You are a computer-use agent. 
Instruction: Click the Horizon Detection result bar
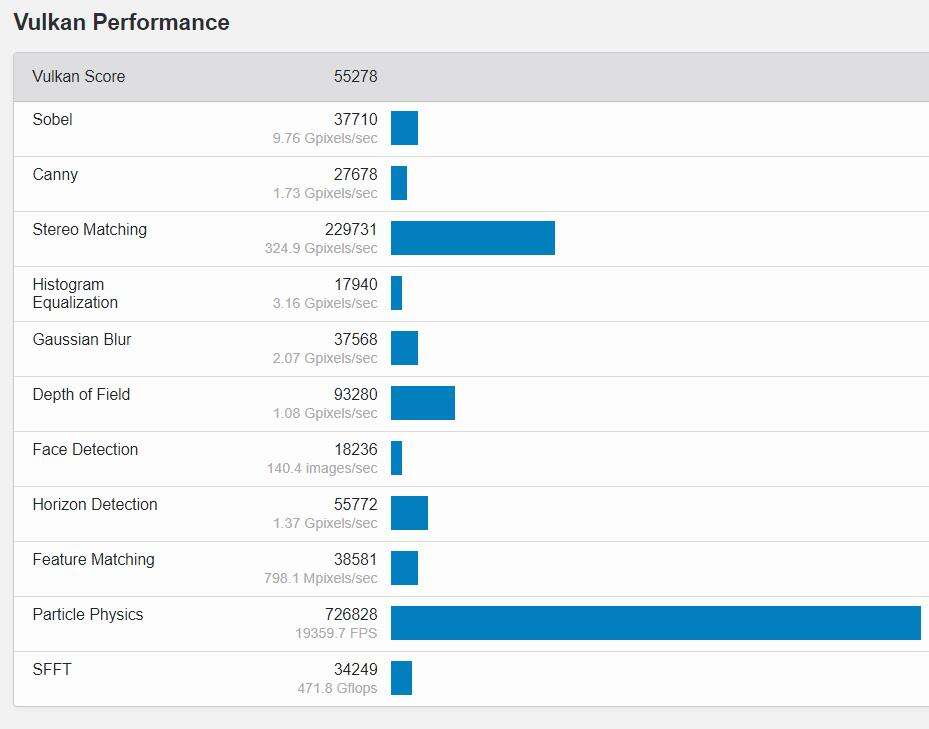(409, 513)
